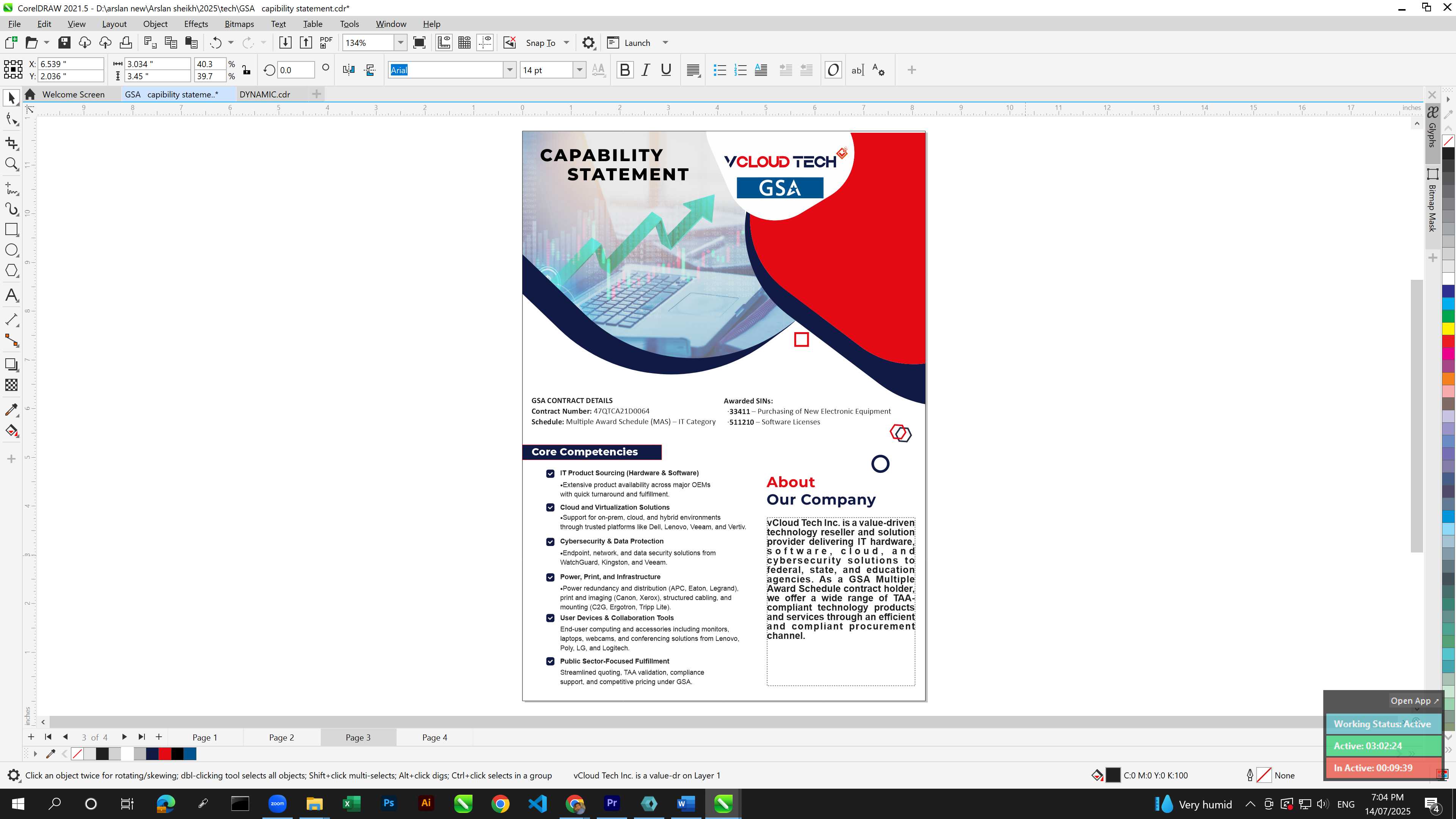
Task: Expand the Snap To dropdown
Action: 566,43
